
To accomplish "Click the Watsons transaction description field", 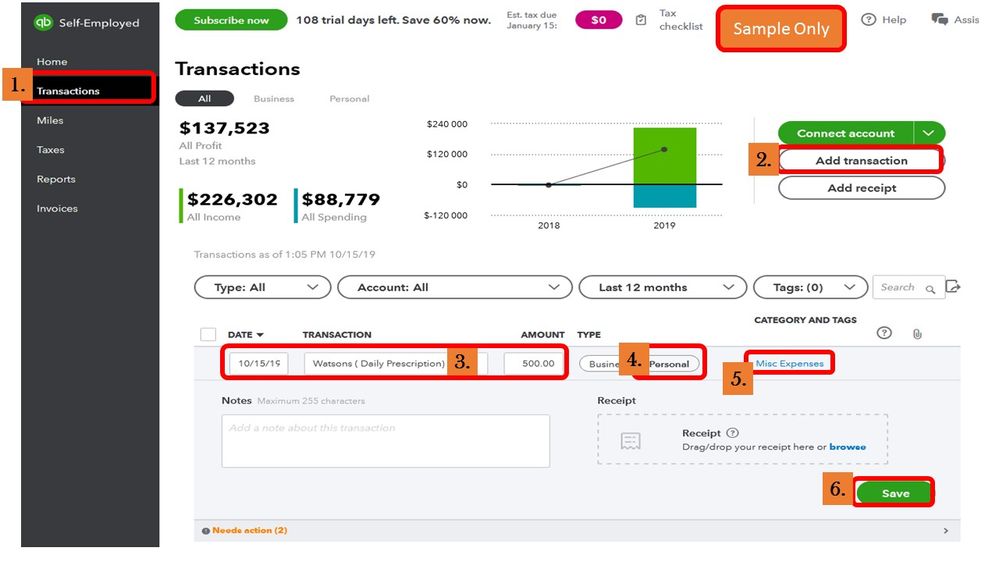I will click(x=396, y=363).
